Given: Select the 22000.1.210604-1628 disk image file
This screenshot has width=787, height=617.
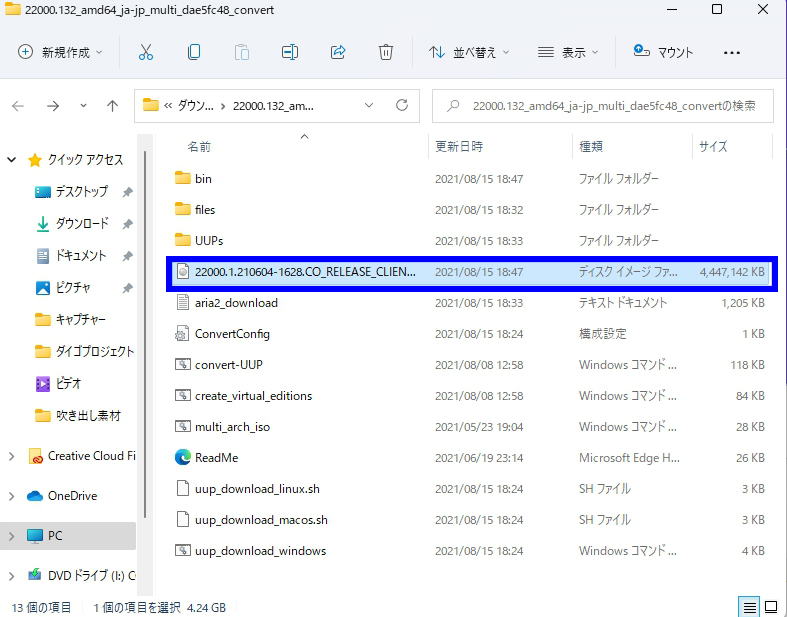Looking at the screenshot, I should click(x=471, y=272).
